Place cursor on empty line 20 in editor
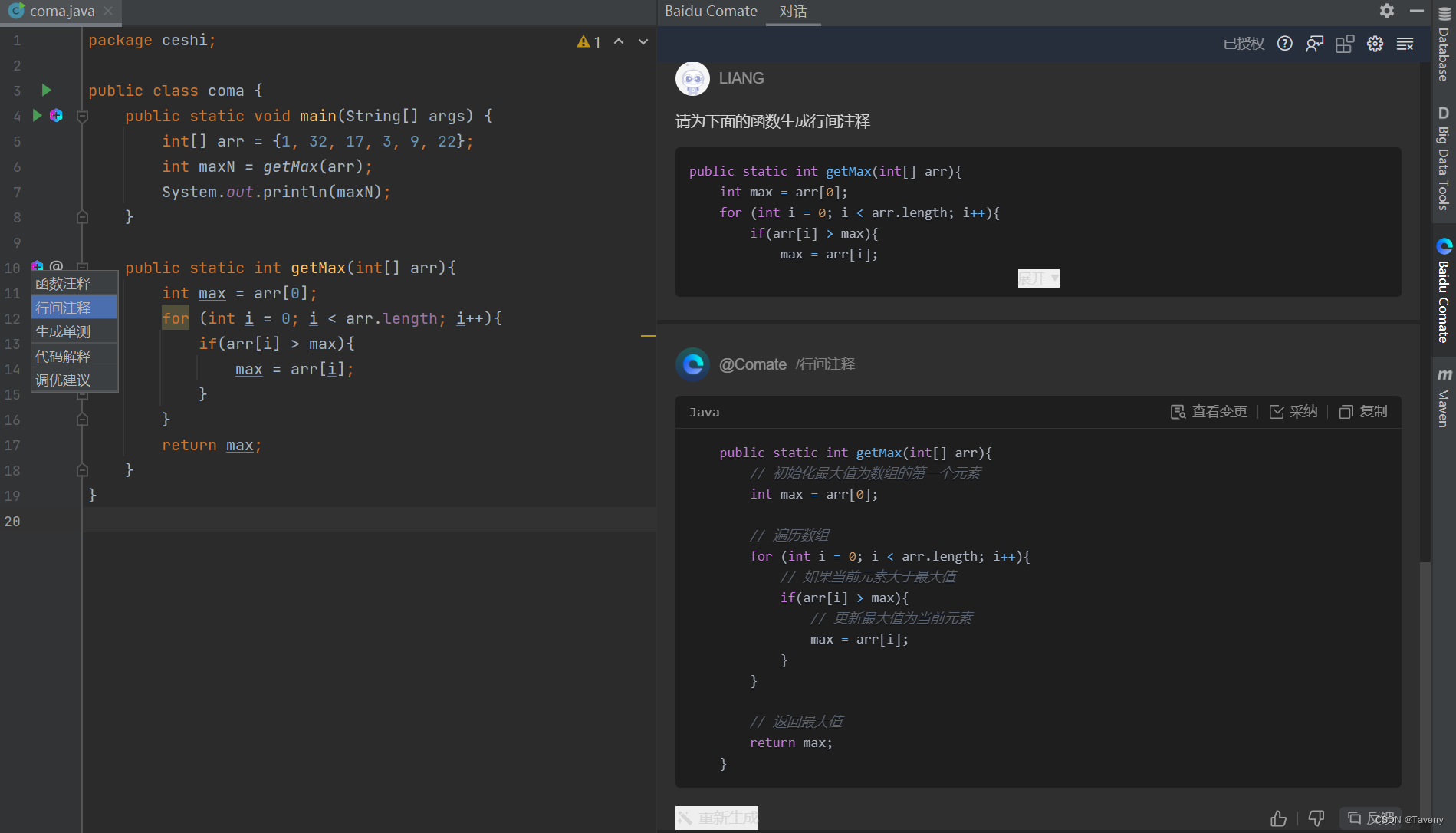Viewport: 1456px width, 833px height. pos(368,521)
